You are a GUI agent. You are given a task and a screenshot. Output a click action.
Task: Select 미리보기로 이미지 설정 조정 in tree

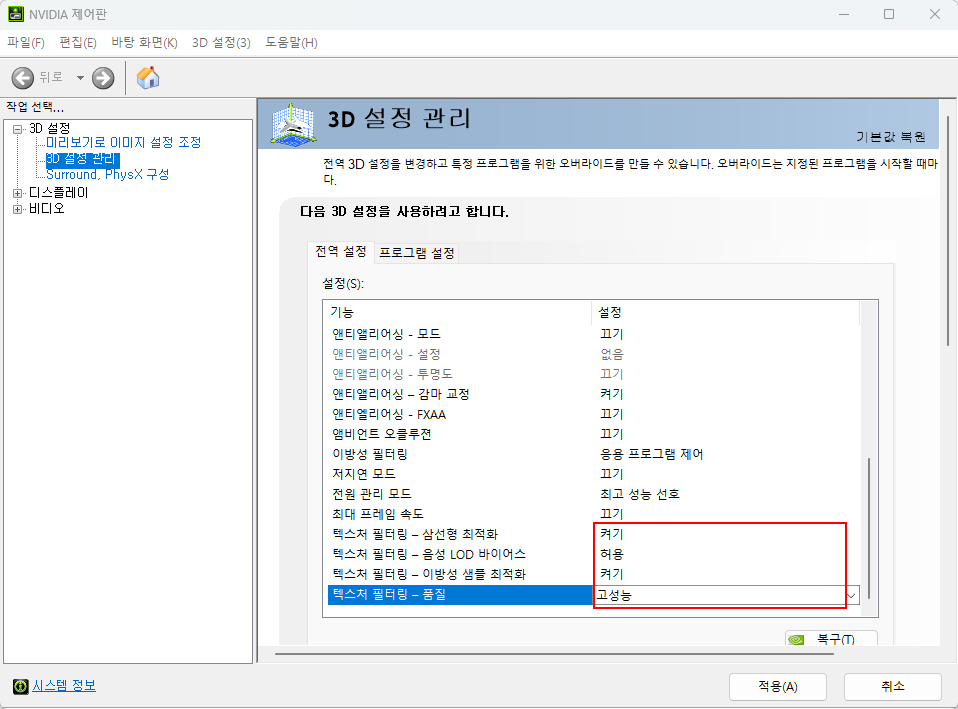click(x=123, y=142)
